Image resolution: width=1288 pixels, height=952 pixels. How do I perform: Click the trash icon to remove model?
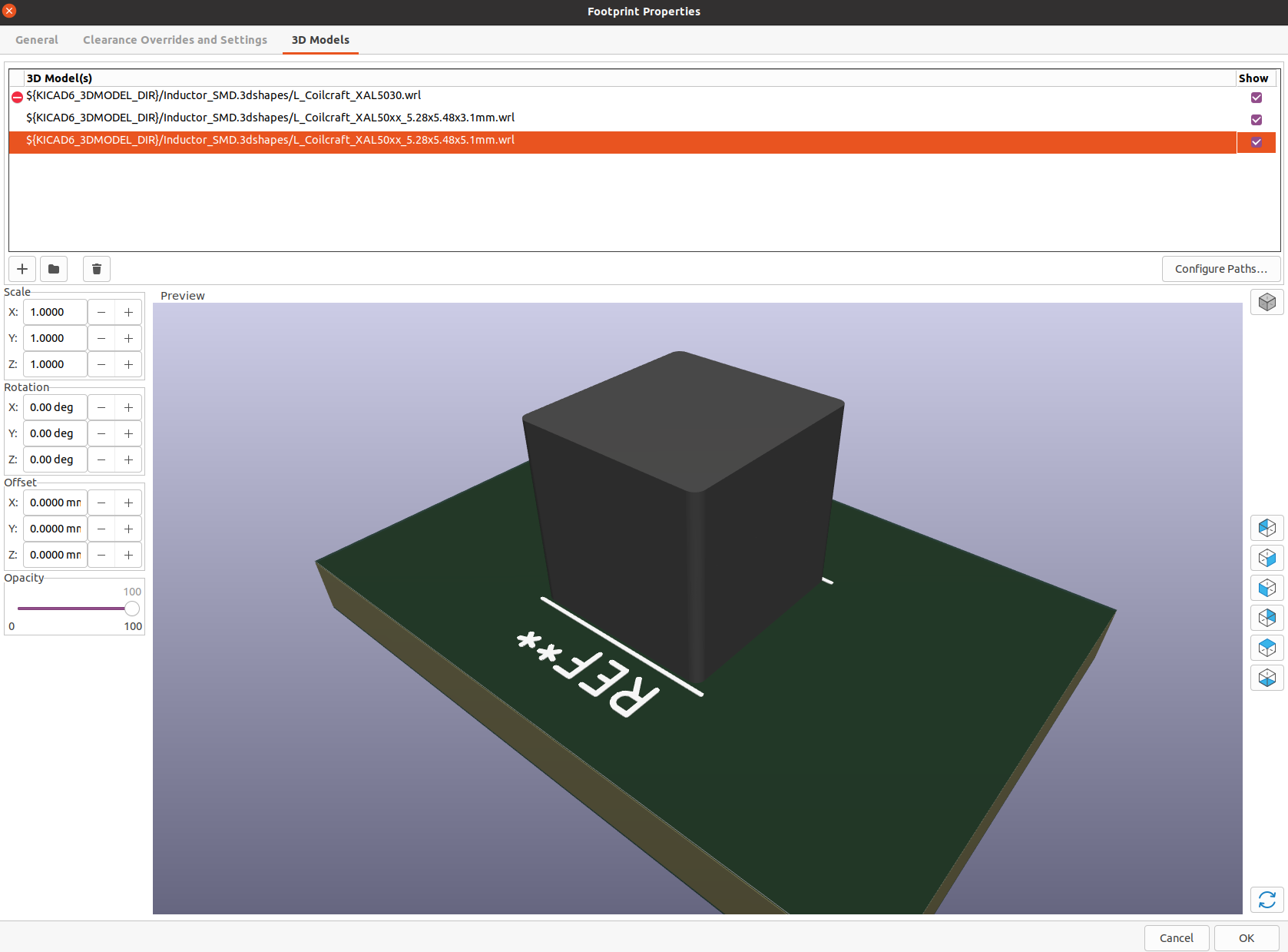point(97,269)
